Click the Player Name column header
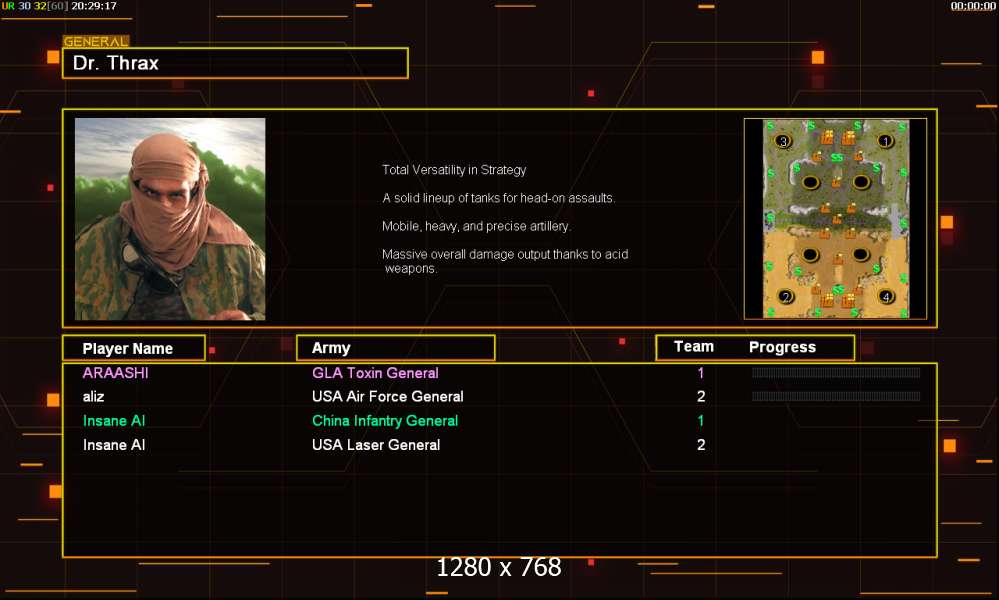The image size is (999, 600). (134, 348)
